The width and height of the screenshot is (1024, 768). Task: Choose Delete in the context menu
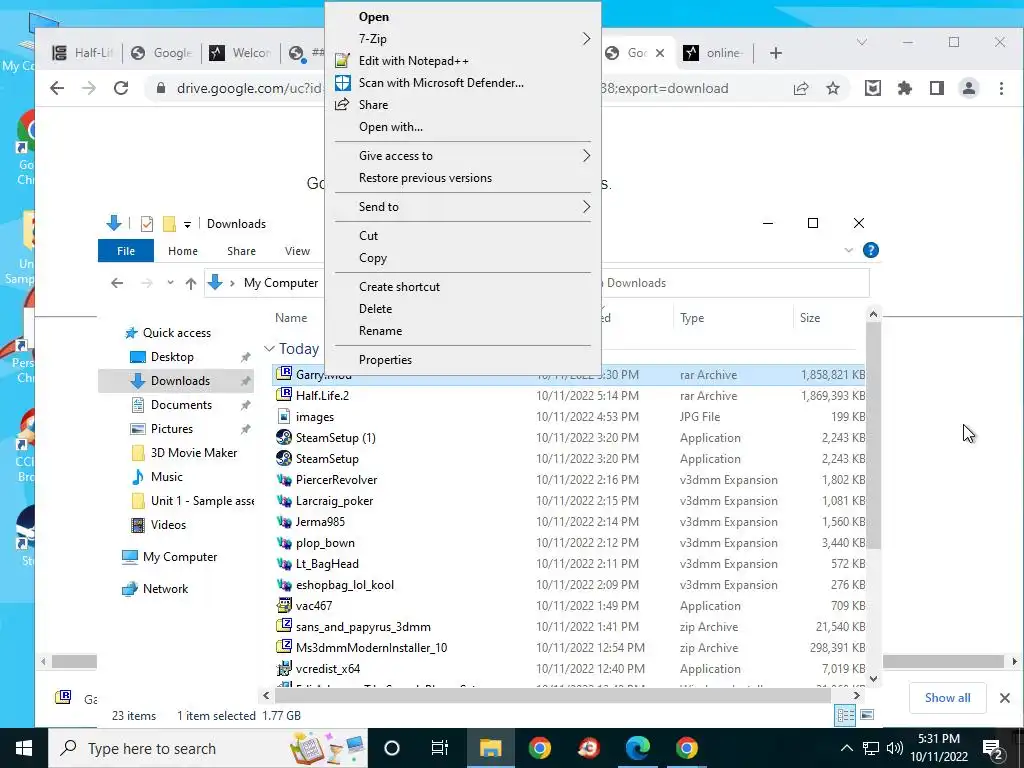(x=376, y=308)
